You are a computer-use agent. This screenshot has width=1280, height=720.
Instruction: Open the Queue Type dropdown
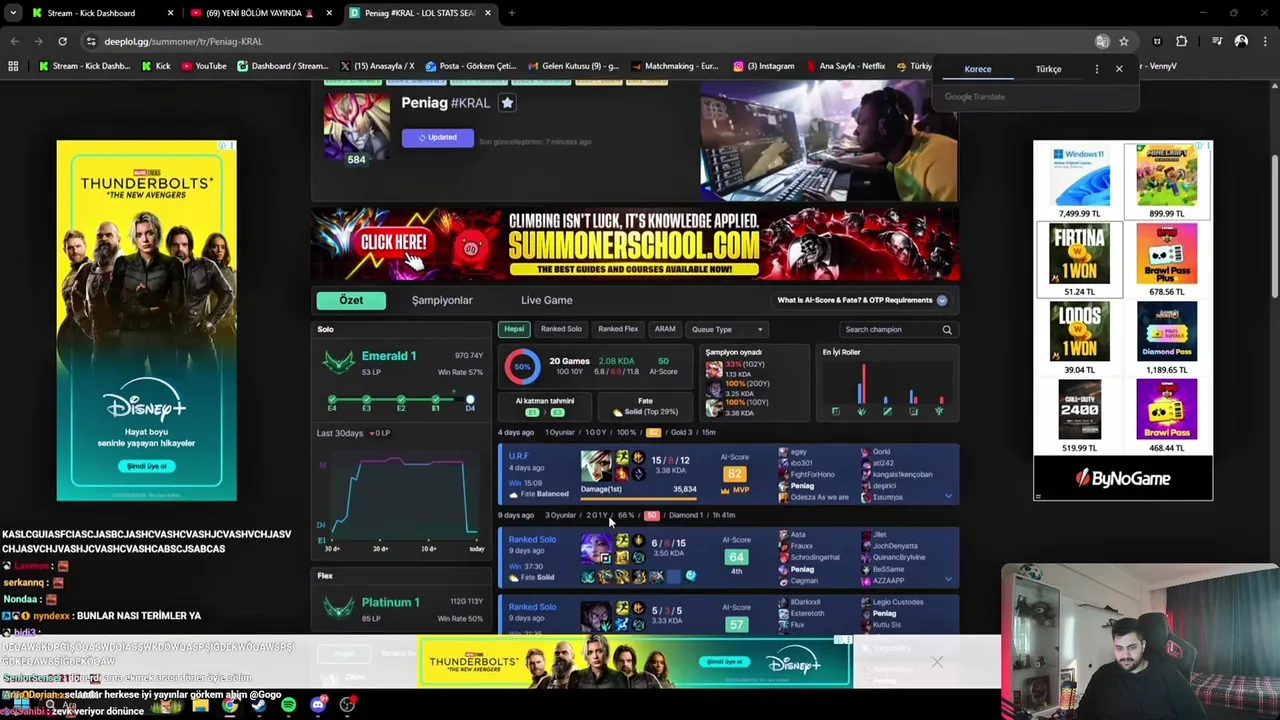pos(727,329)
